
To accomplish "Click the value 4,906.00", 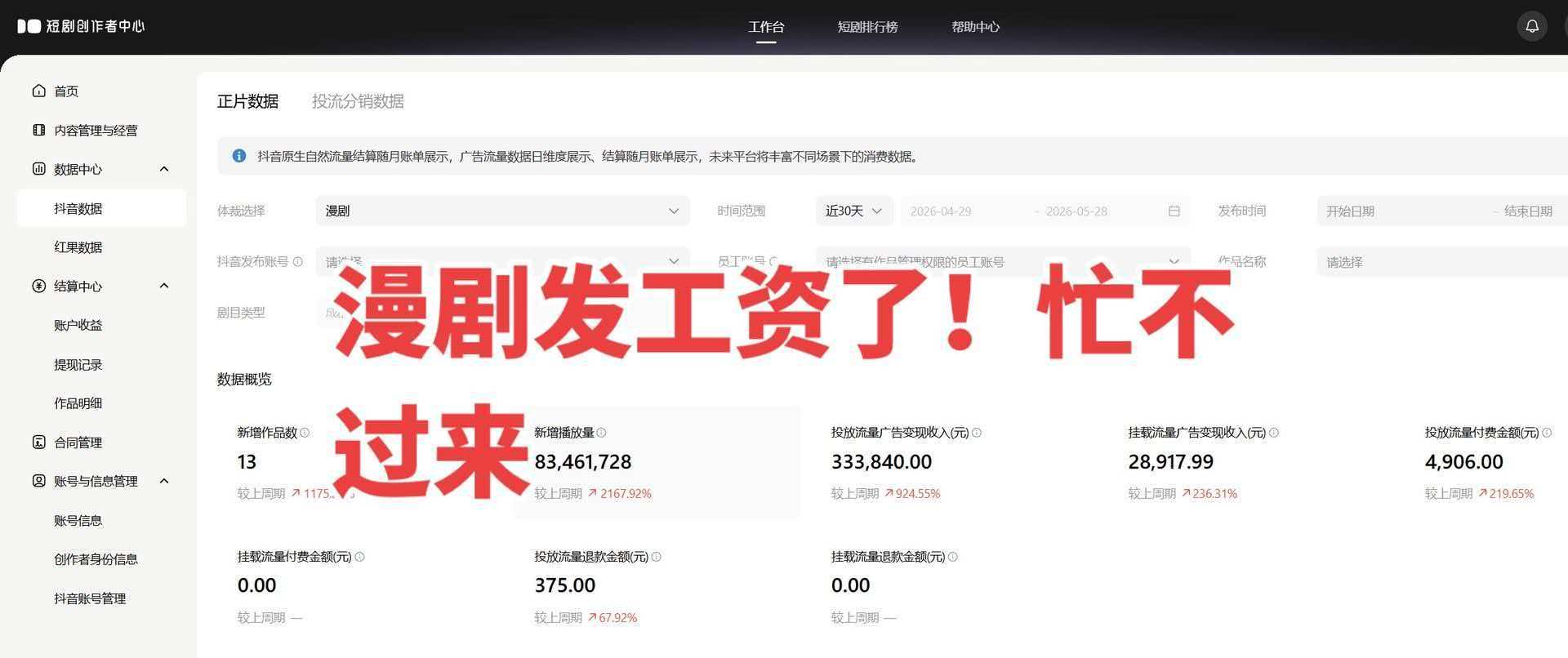I will (1463, 461).
